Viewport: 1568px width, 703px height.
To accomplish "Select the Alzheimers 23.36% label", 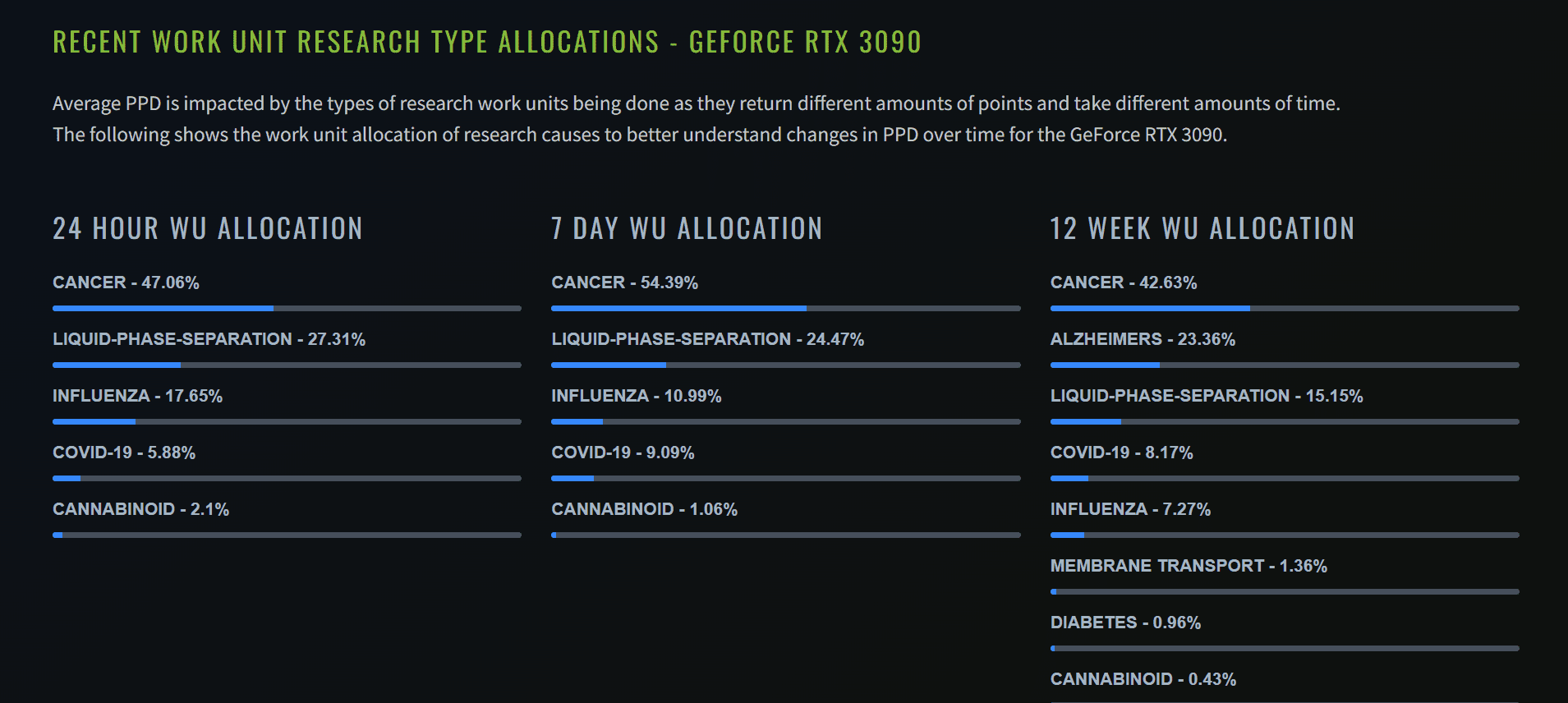I will point(1143,339).
